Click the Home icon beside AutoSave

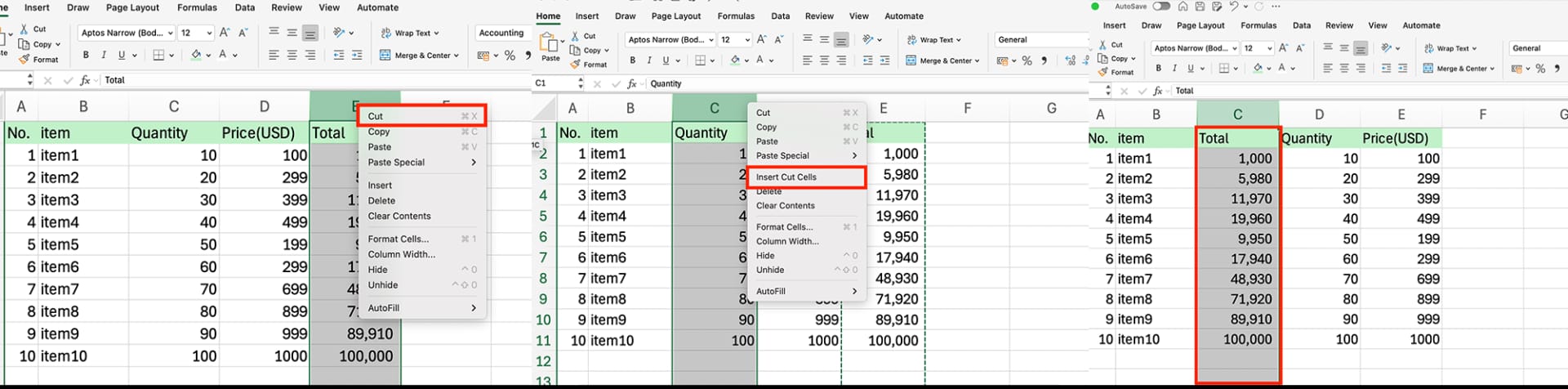1183,7
